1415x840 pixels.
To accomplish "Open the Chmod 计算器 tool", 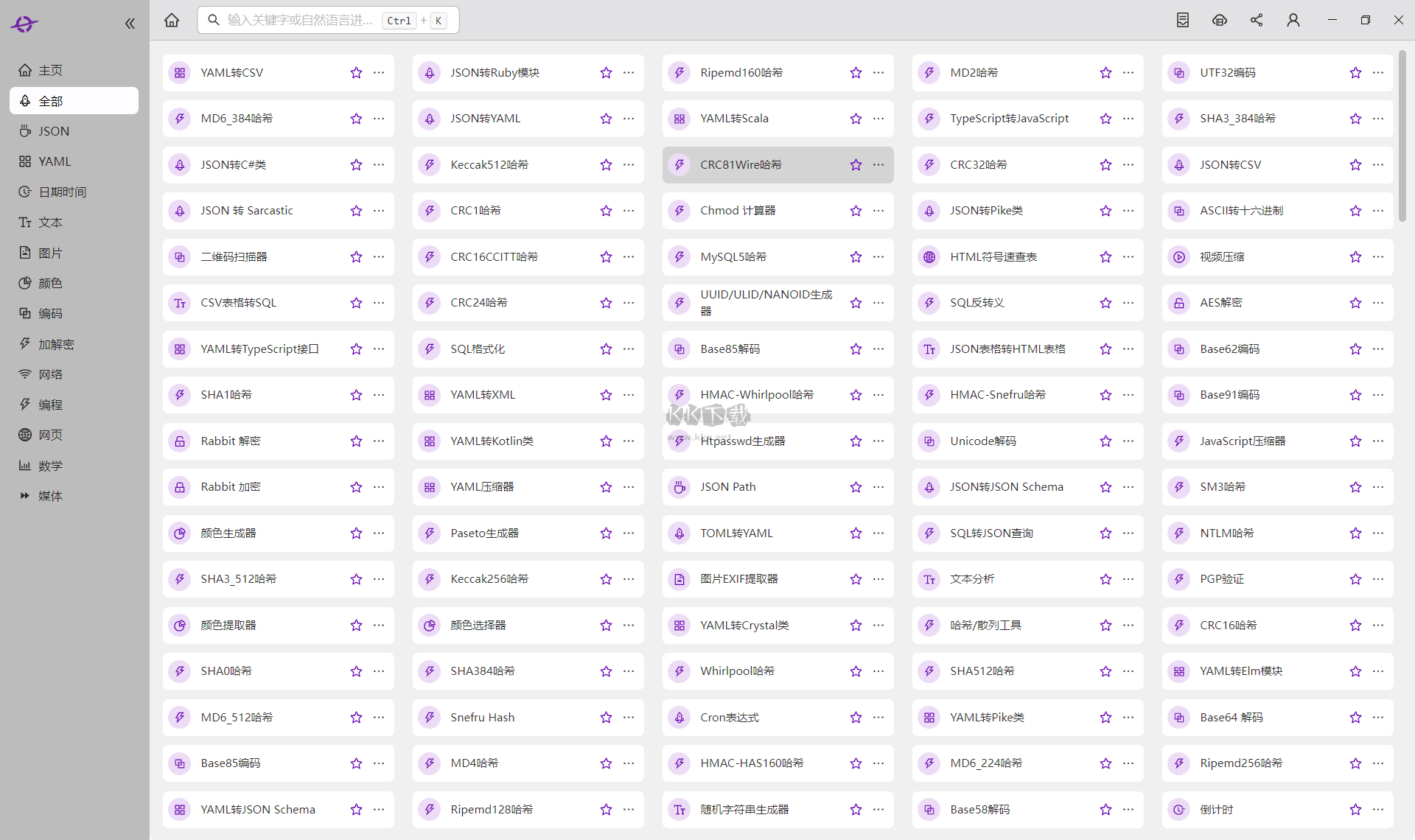I will (x=737, y=211).
